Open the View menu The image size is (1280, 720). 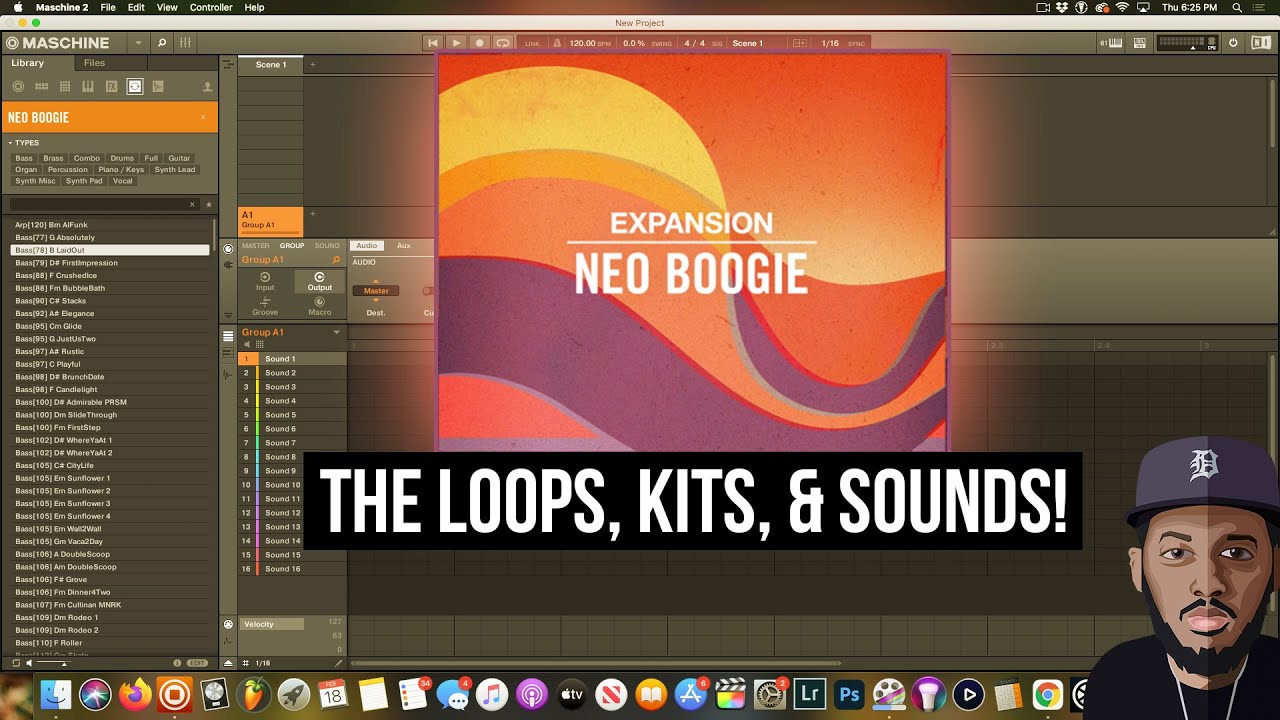pyautogui.click(x=167, y=7)
